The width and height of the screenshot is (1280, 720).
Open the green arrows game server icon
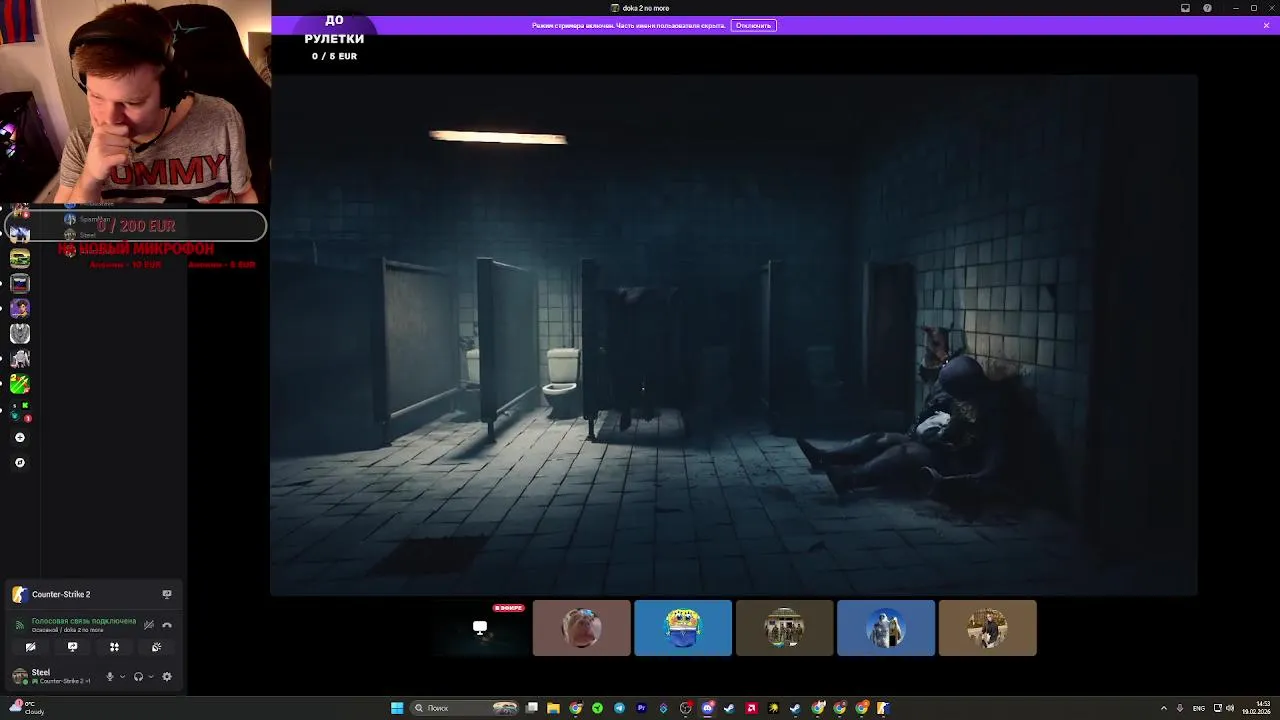pyautogui.click(x=20, y=384)
